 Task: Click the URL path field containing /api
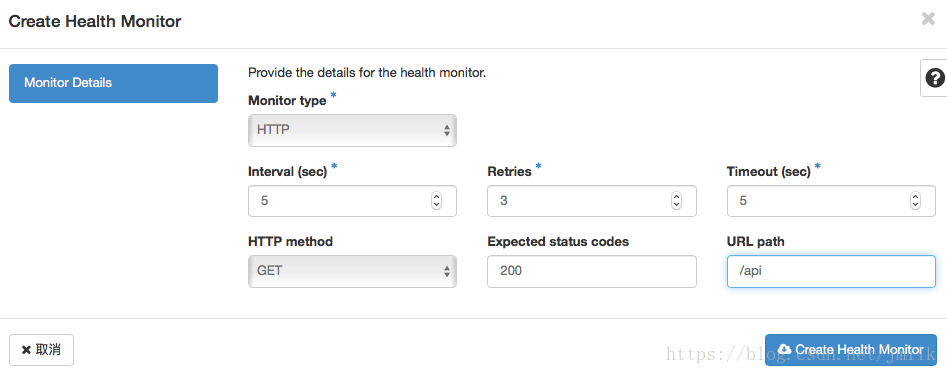point(831,271)
